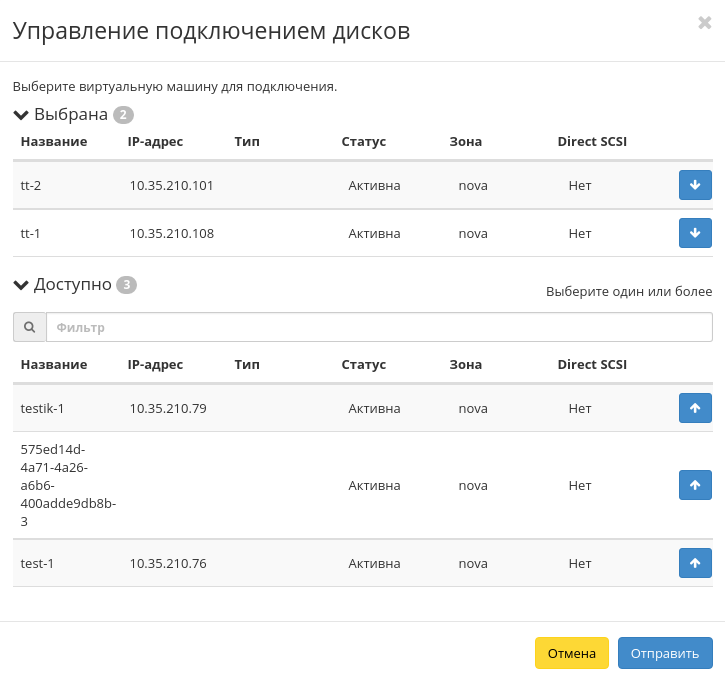Image resolution: width=725 pixels, height=679 pixels.
Task: Add the 575ed14d machine with up arrow
Action: point(695,485)
